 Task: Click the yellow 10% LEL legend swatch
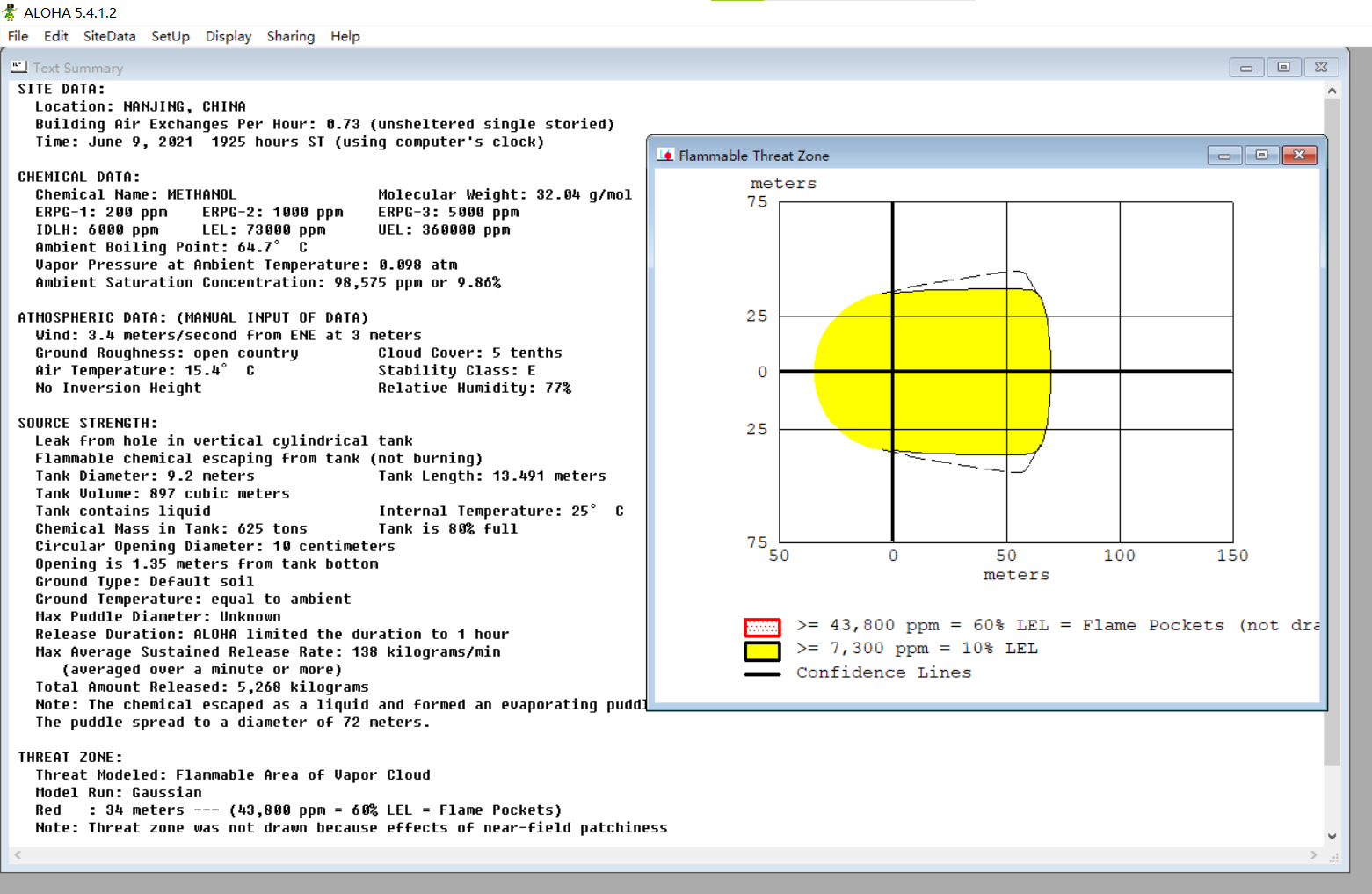tap(762, 651)
